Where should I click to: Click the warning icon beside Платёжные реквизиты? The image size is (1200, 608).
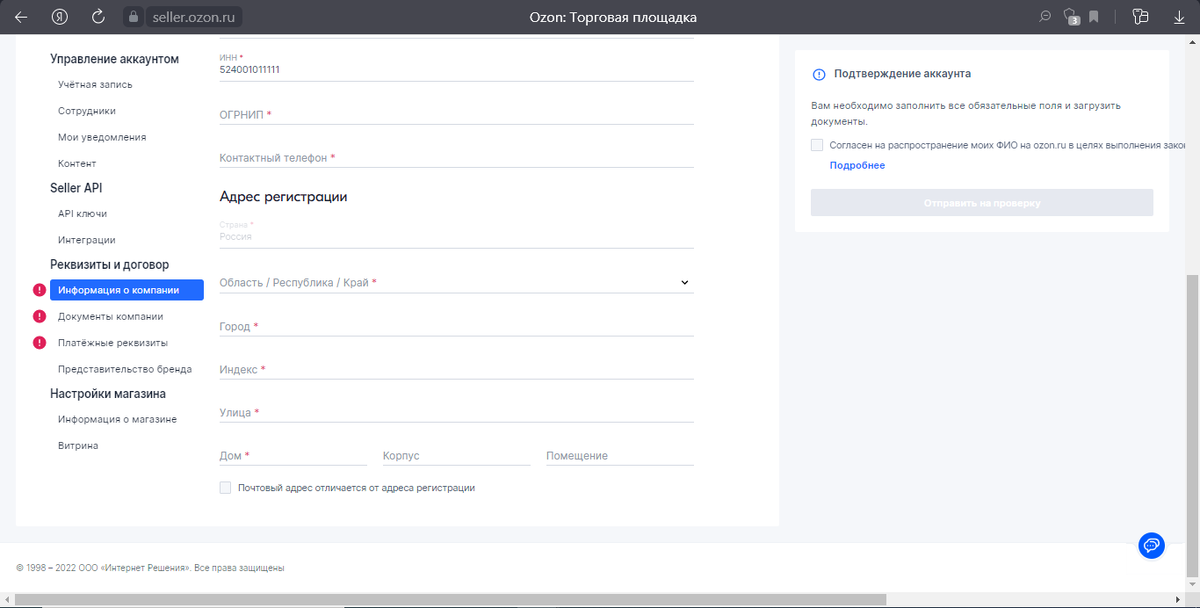39,342
